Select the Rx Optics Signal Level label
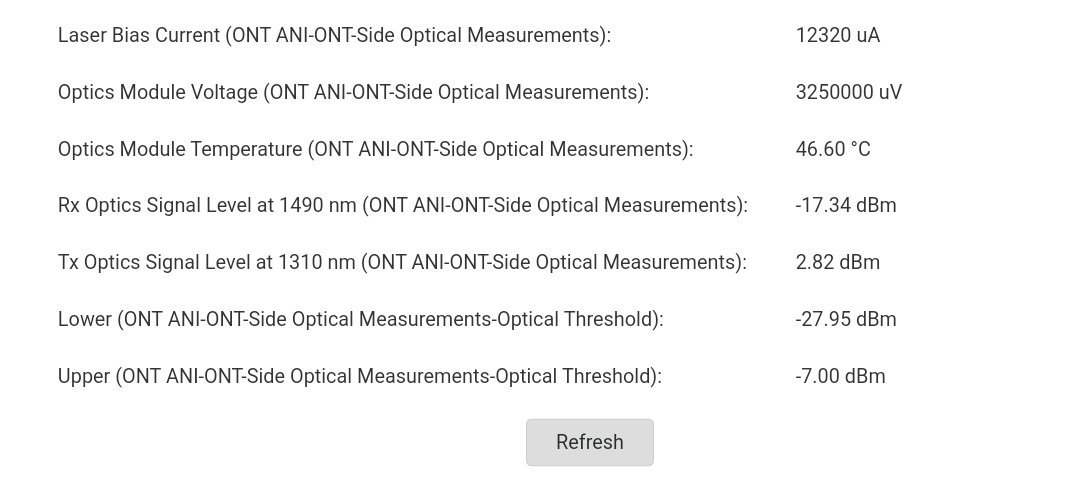This screenshot has width=1070, height=492. click(403, 205)
